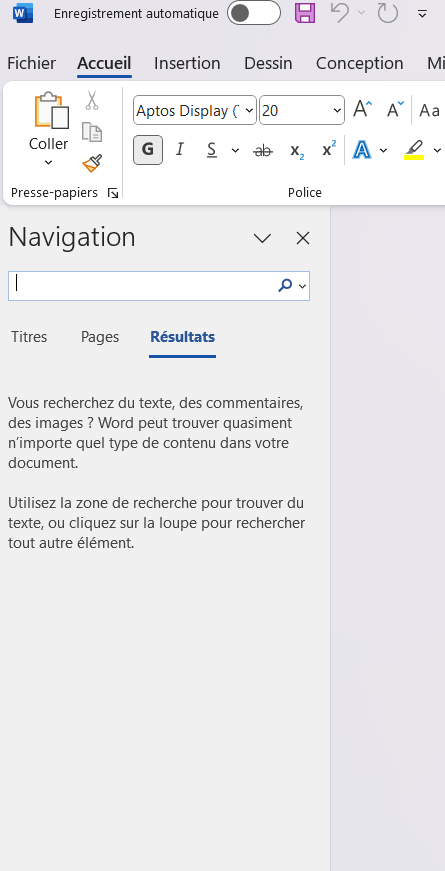Switch to the Titres navigation tab
This screenshot has width=445, height=871.
[29, 337]
